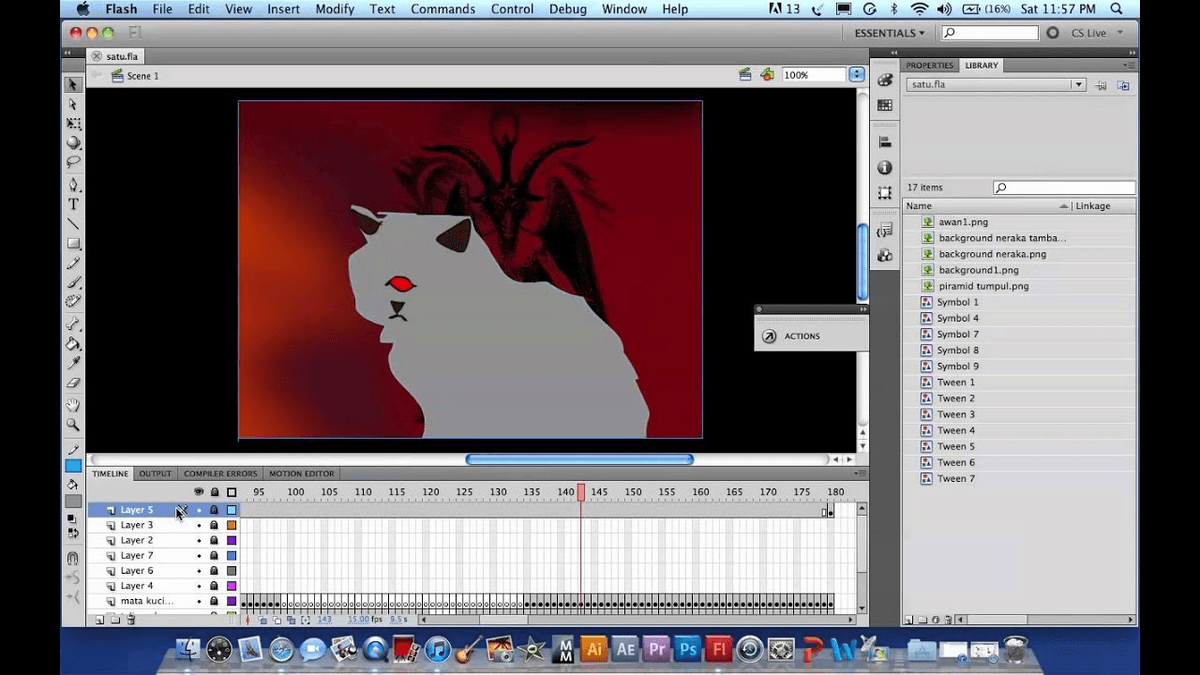Select the Pen tool
The image size is (1200, 675).
(x=73, y=185)
